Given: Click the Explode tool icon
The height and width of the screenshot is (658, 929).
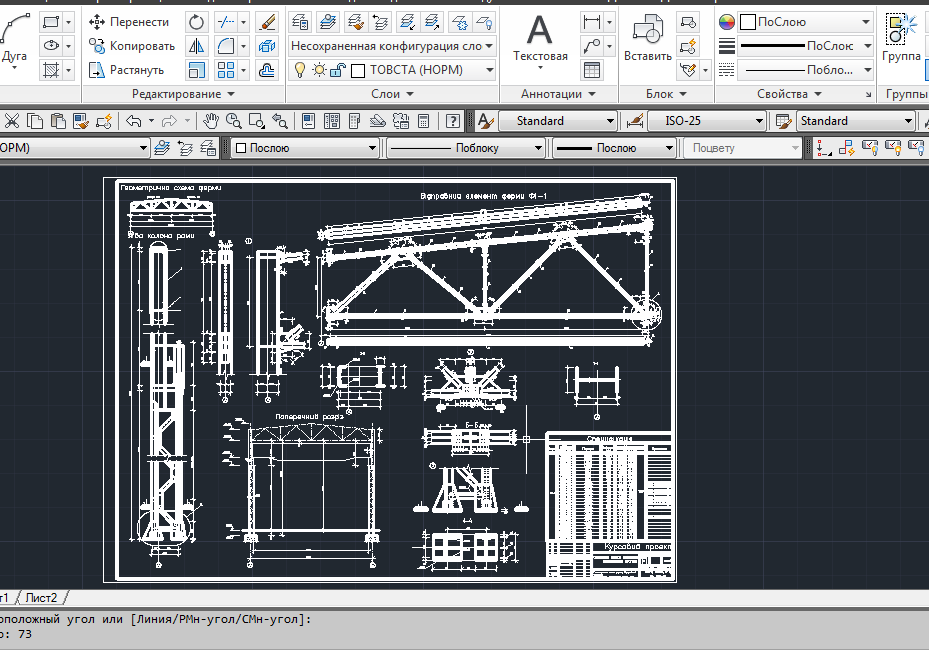Looking at the screenshot, I should (x=267, y=46).
